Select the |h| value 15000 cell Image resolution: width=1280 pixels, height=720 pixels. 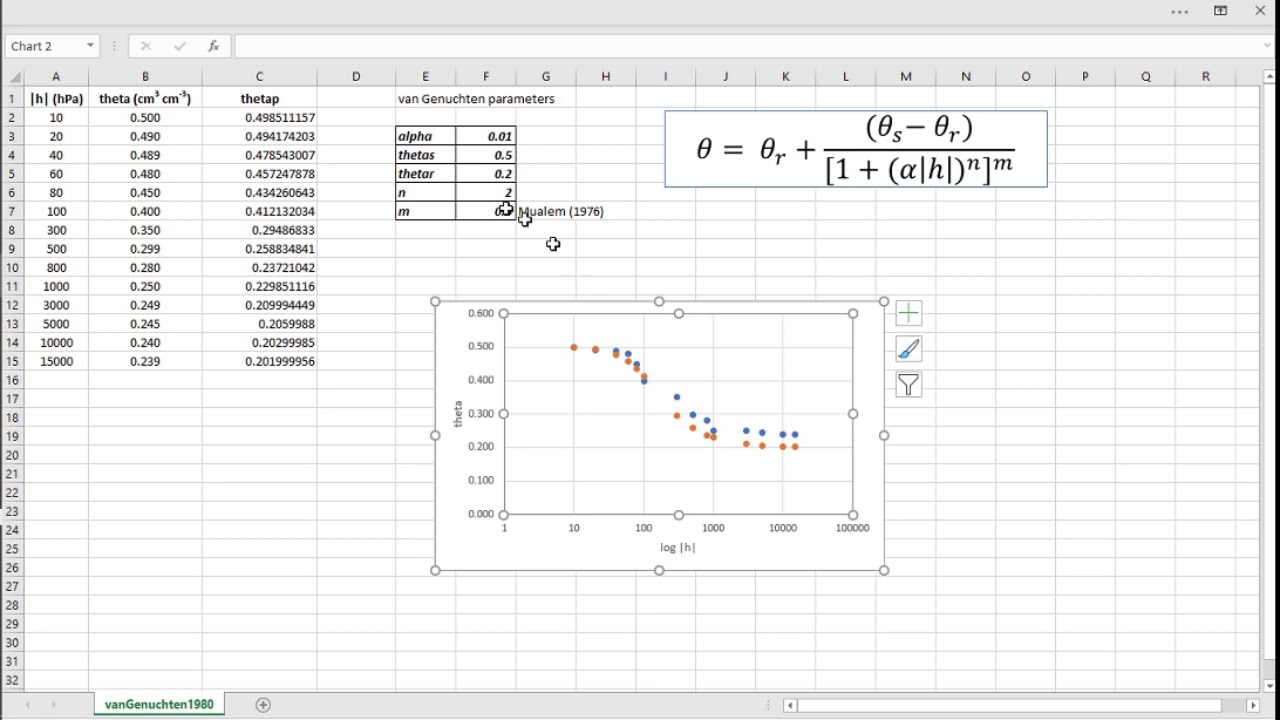[56, 361]
